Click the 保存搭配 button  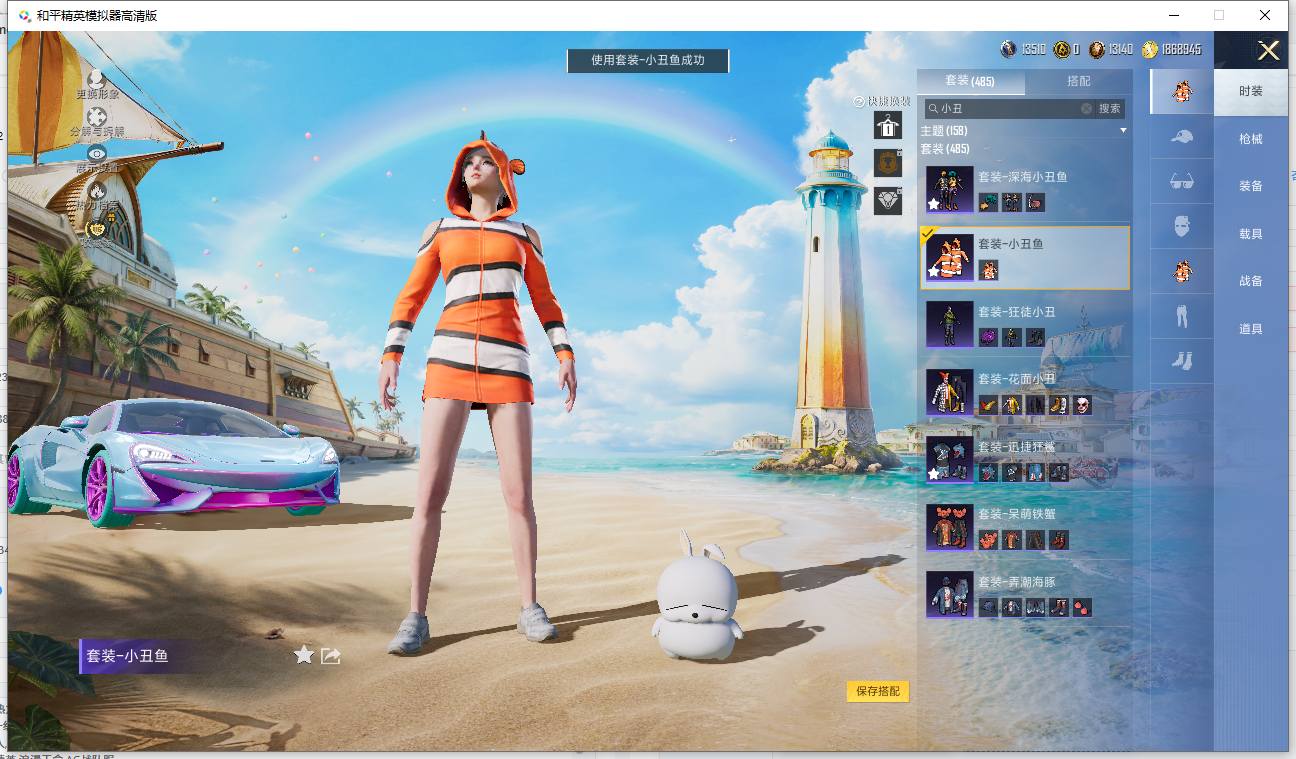coord(878,691)
